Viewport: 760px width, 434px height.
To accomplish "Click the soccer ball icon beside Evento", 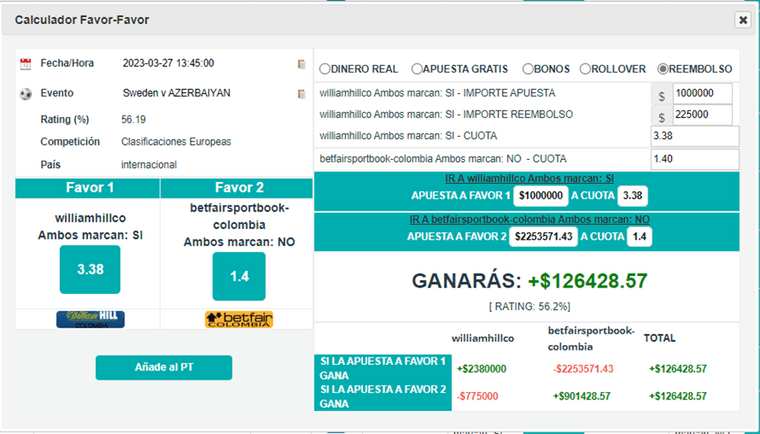I will tap(25, 94).
